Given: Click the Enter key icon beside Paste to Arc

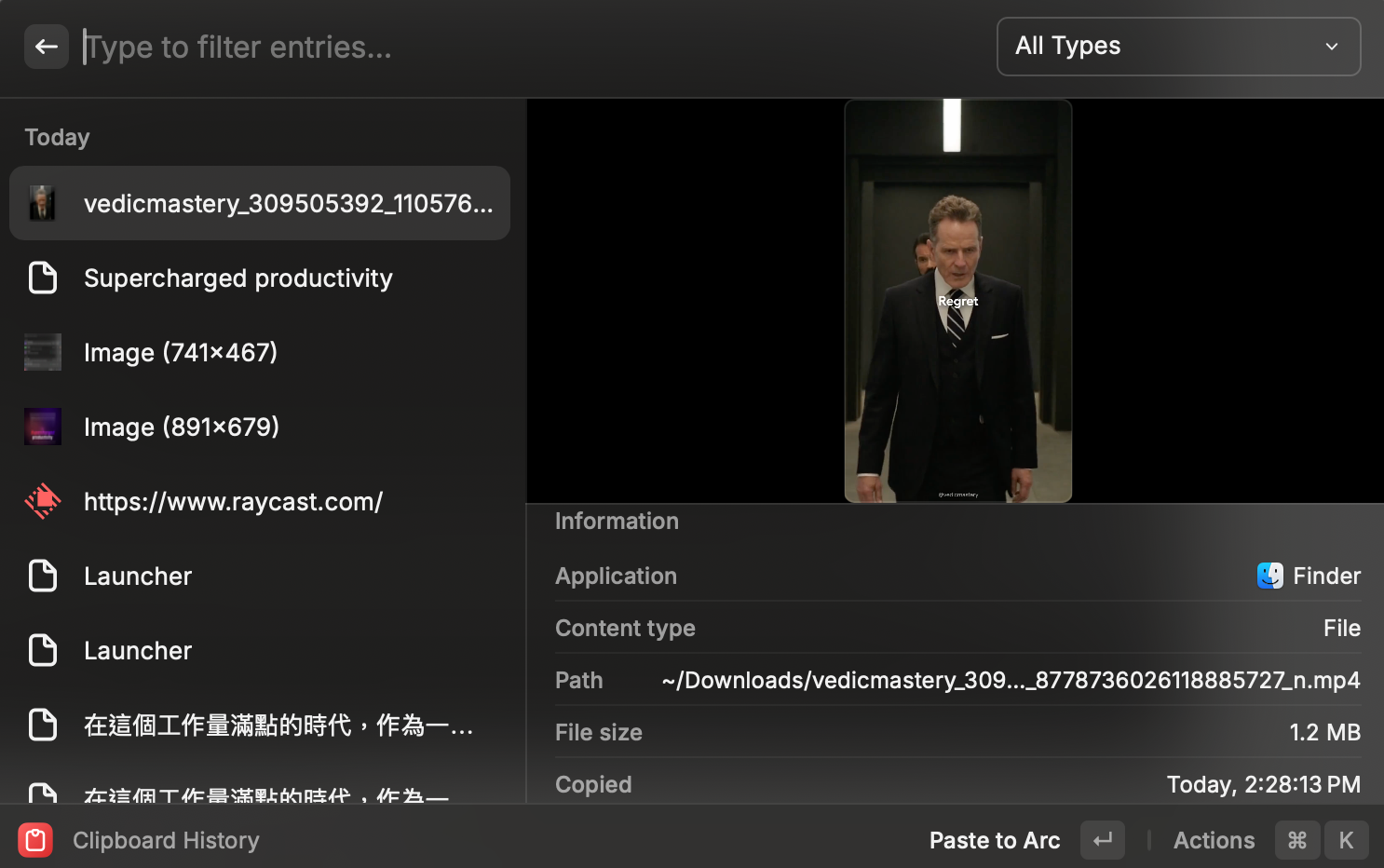Looking at the screenshot, I should 1102,840.
